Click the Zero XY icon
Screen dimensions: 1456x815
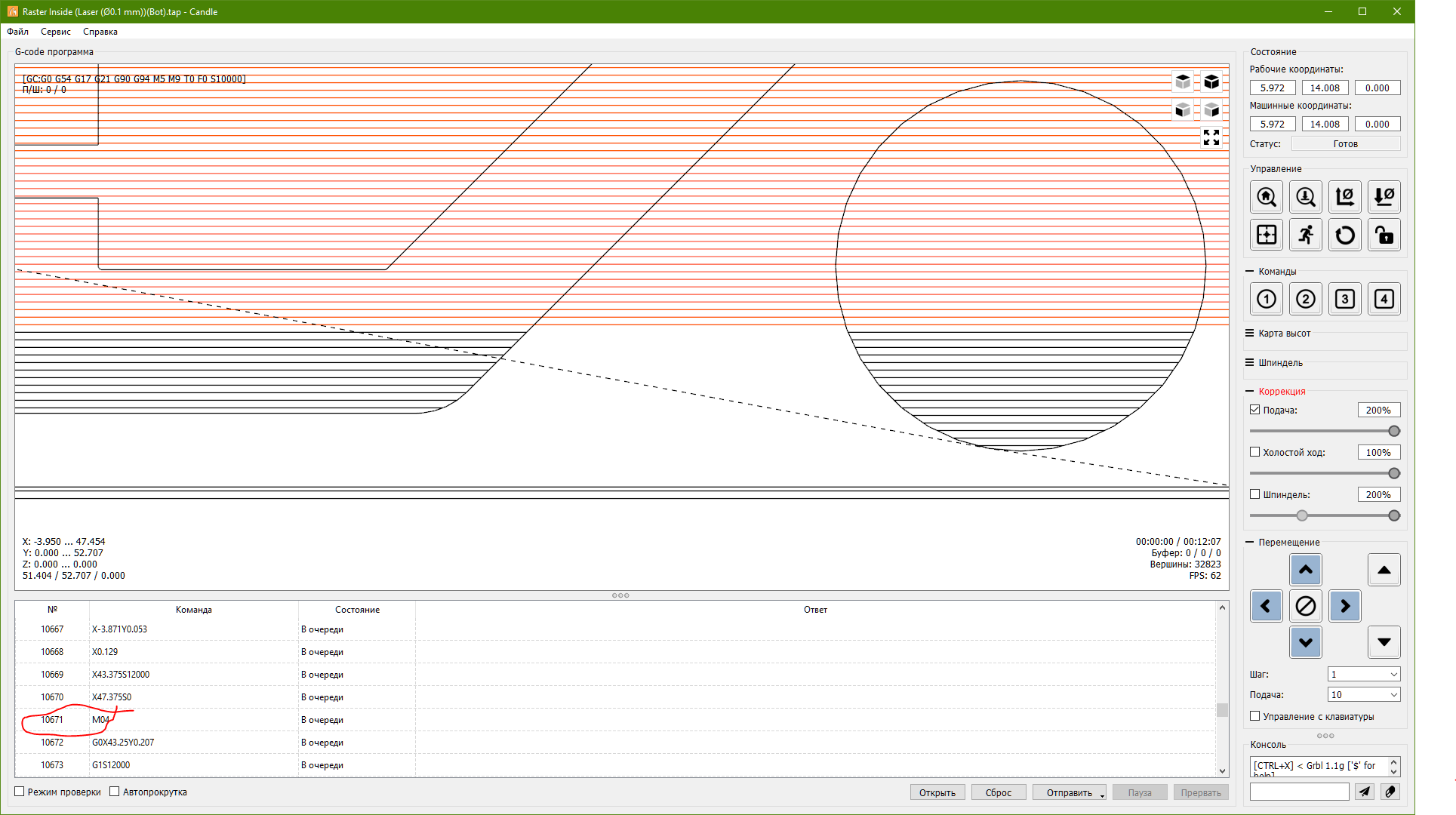pyautogui.click(x=1345, y=197)
